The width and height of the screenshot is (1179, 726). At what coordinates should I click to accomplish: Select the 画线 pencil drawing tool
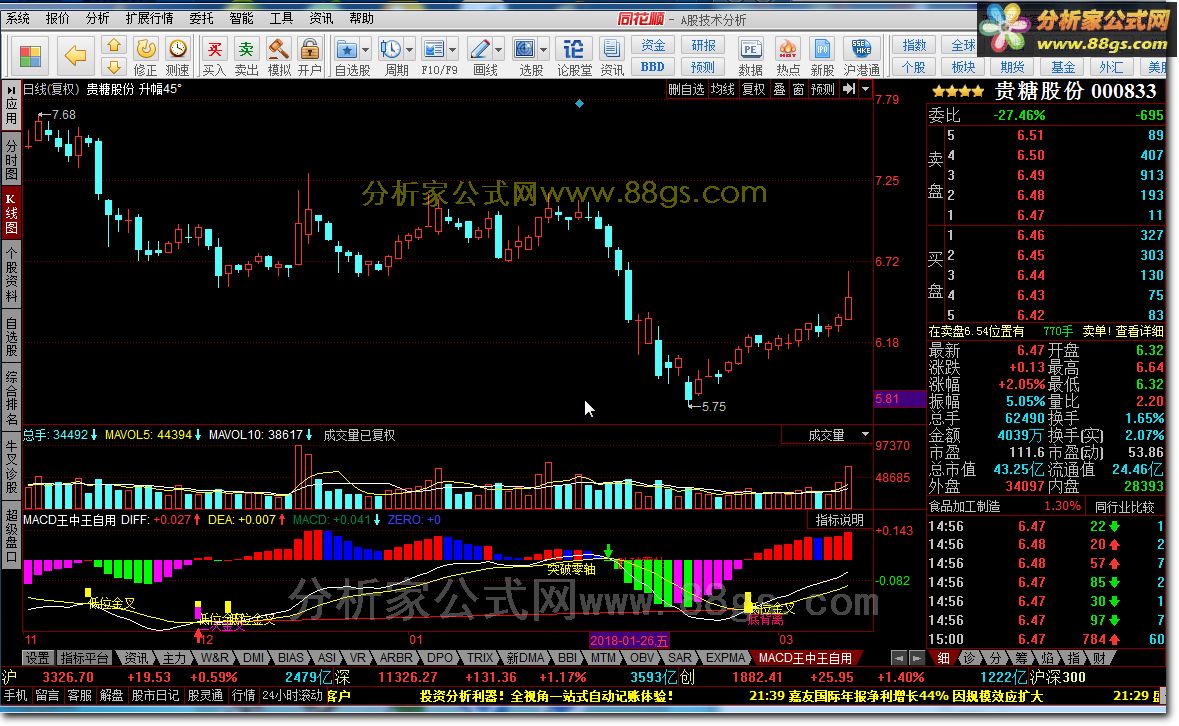(x=480, y=50)
